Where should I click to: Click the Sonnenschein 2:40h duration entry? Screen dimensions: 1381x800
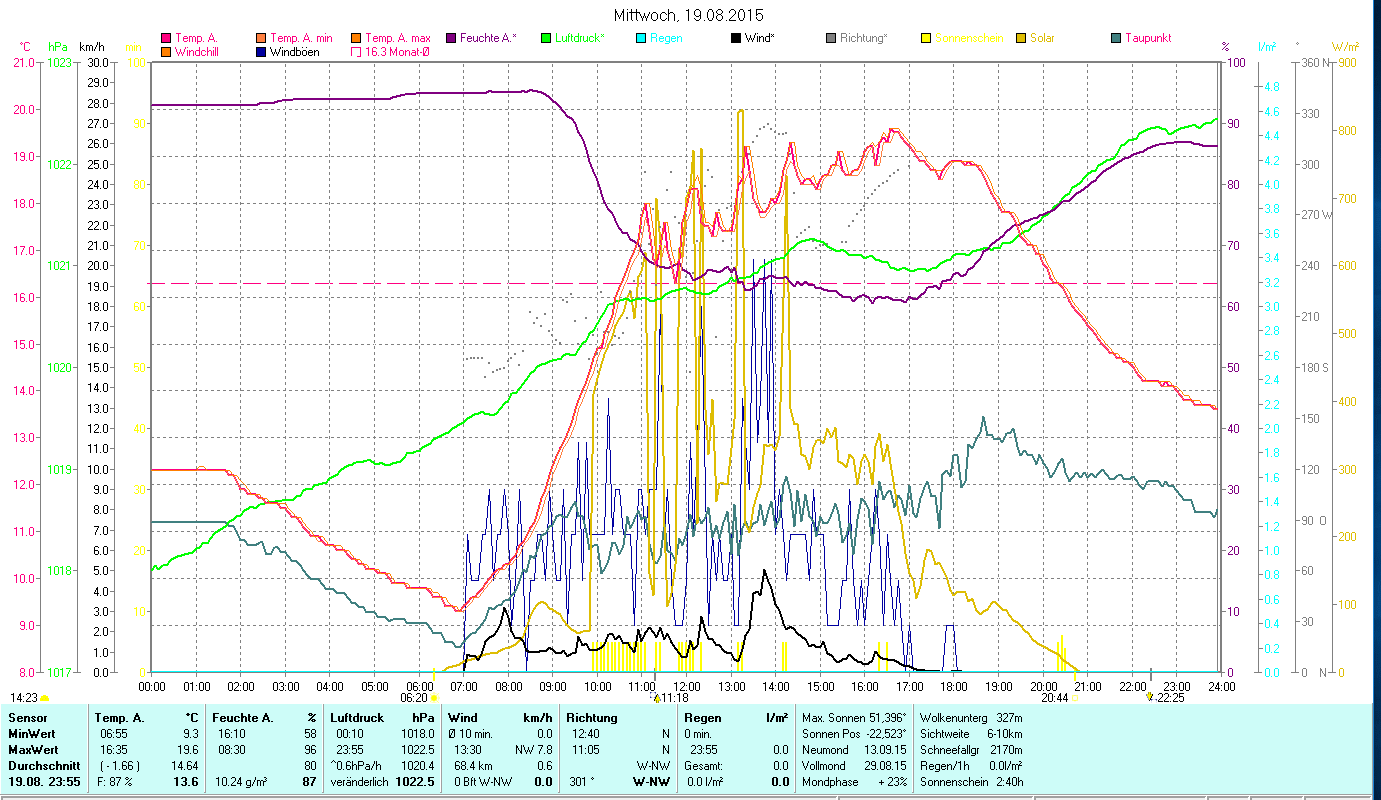(x=971, y=782)
